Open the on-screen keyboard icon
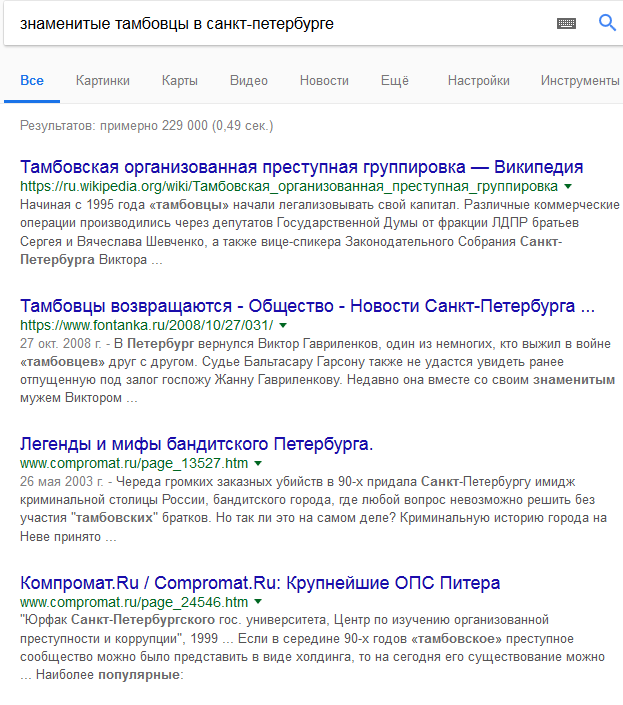The width and height of the screenshot is (623, 705). [566, 23]
